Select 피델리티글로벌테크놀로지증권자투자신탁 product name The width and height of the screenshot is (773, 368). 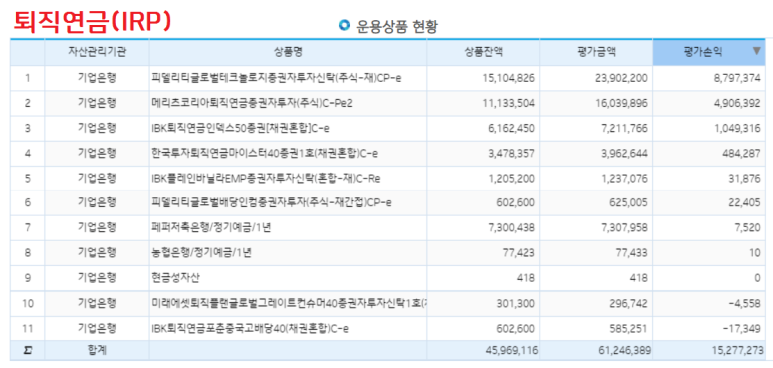(x=276, y=78)
